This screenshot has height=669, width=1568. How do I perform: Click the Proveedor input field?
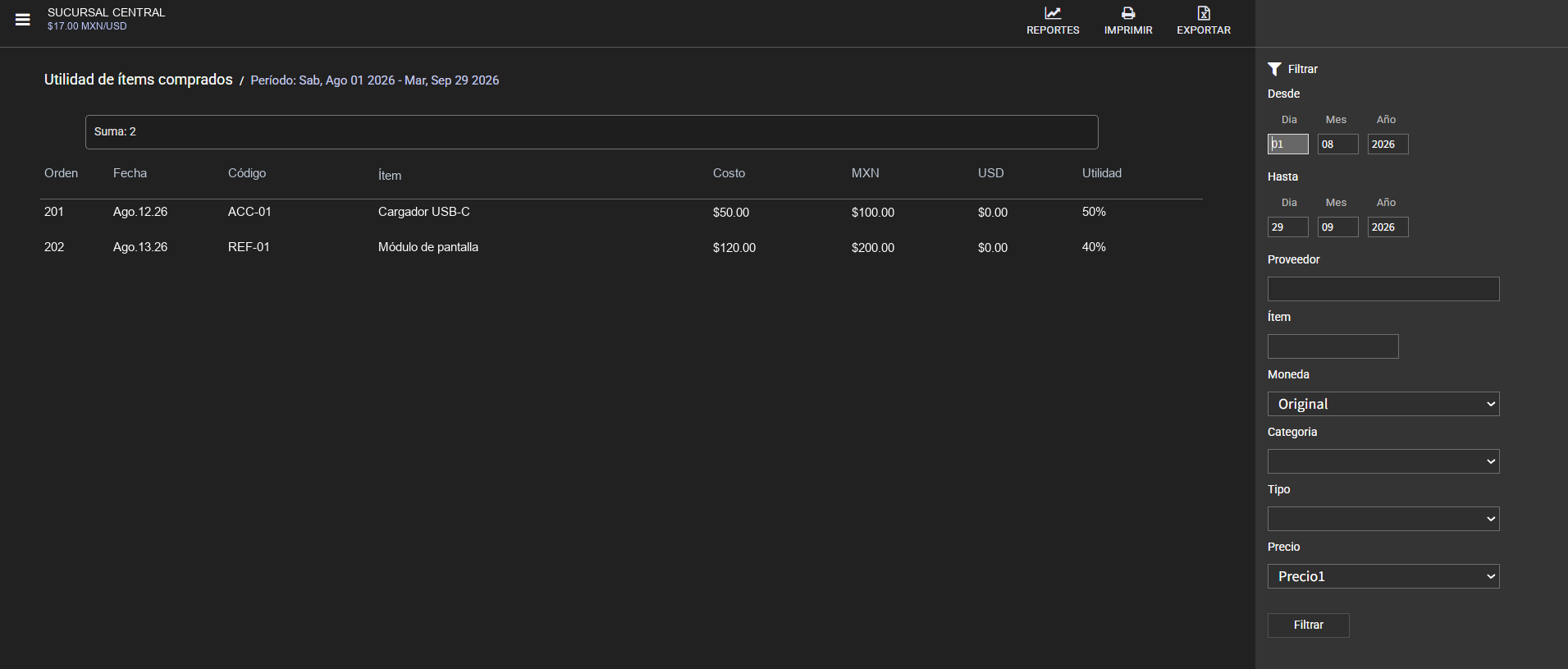point(1383,289)
